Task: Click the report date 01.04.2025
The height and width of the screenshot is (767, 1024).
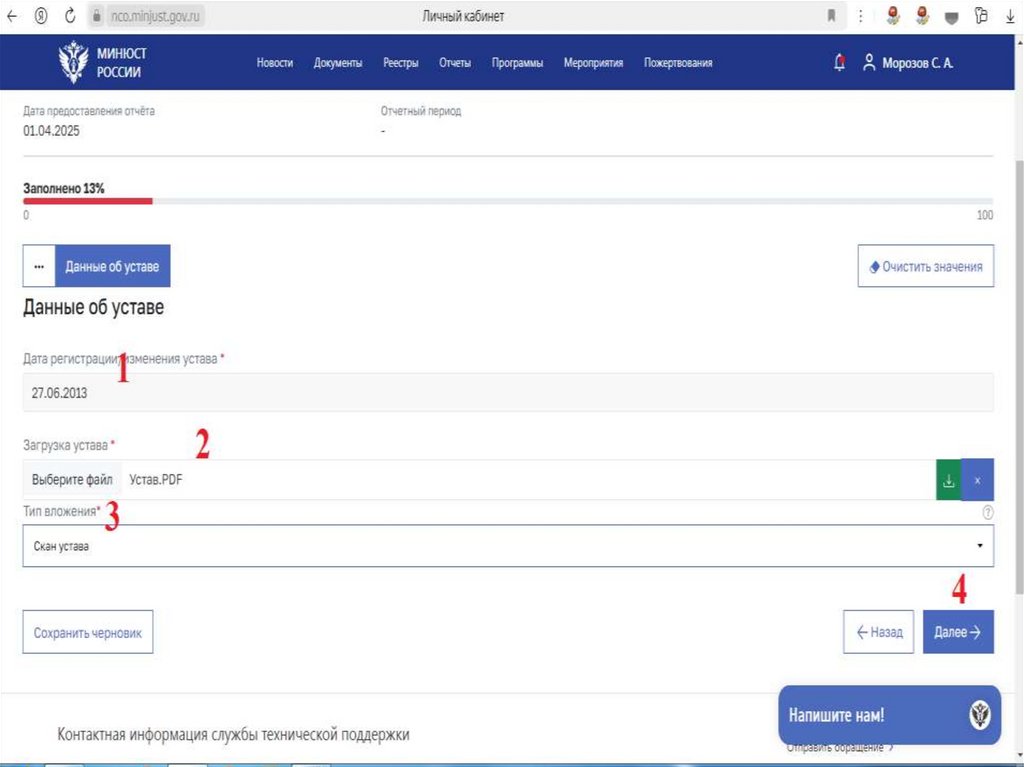Action: coord(52,131)
